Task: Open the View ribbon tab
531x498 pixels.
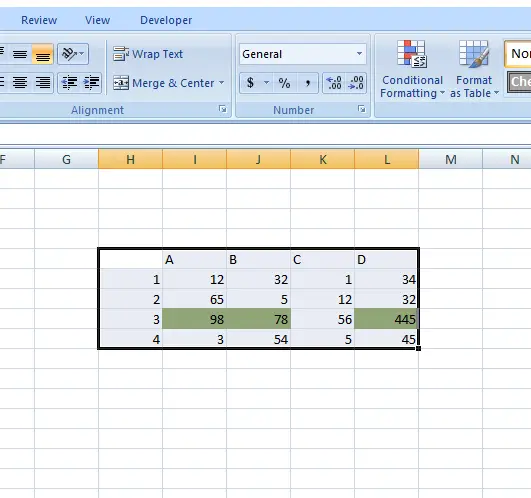Action: coord(97,20)
